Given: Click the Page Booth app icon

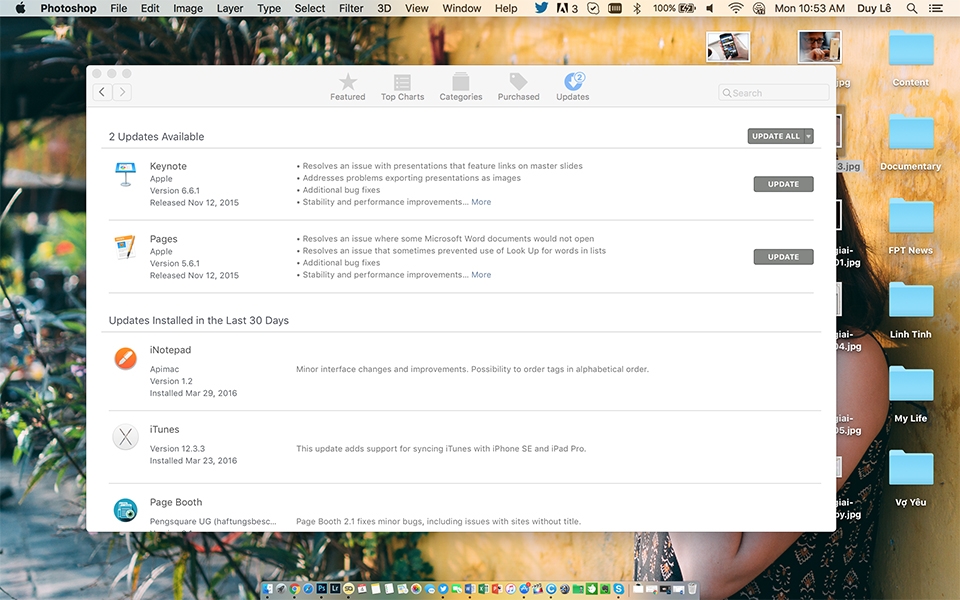Looking at the screenshot, I should point(126,510).
